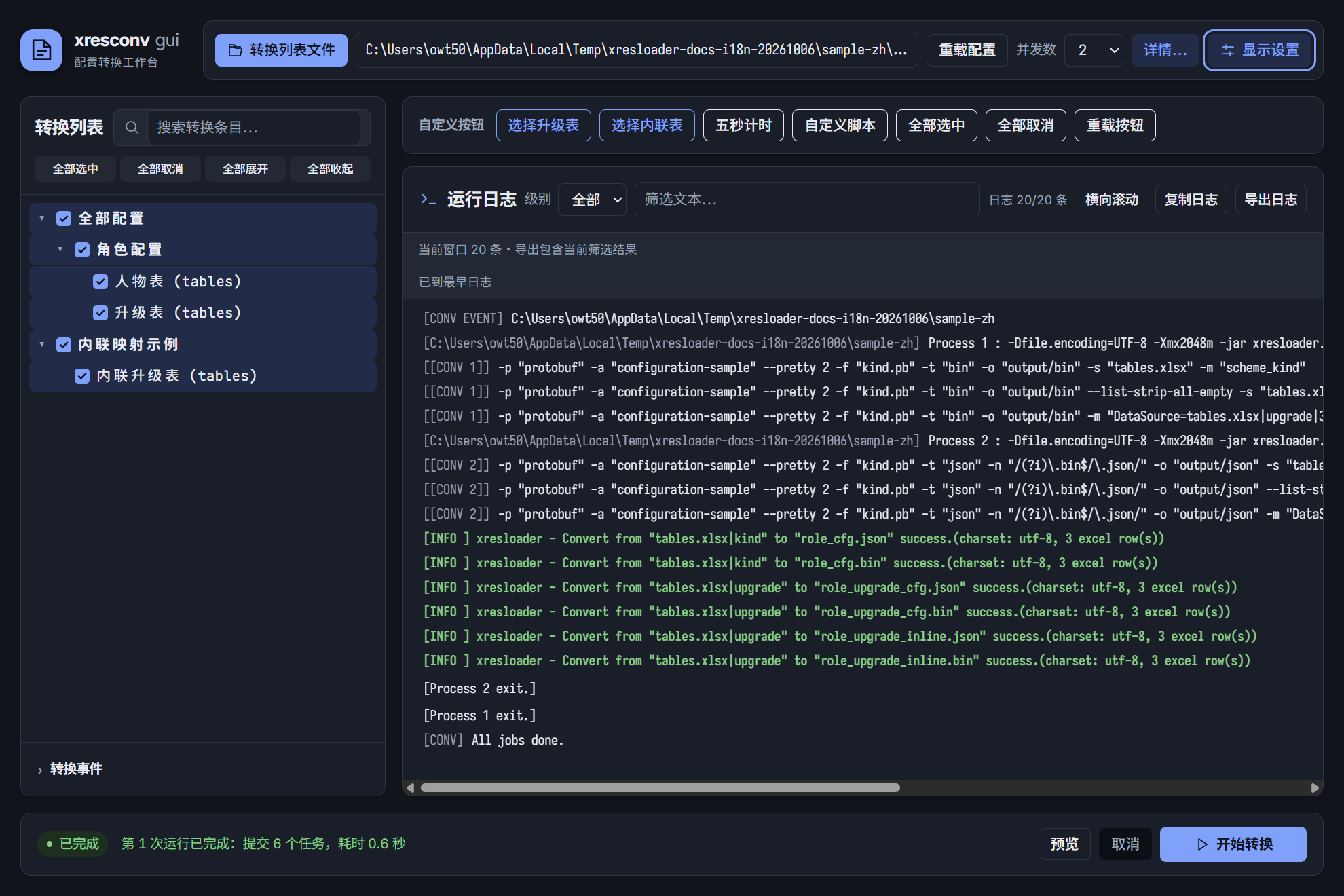This screenshot has height=896, width=1344.
Task: Click 全部选中 in the conversion list panel
Action: point(75,169)
